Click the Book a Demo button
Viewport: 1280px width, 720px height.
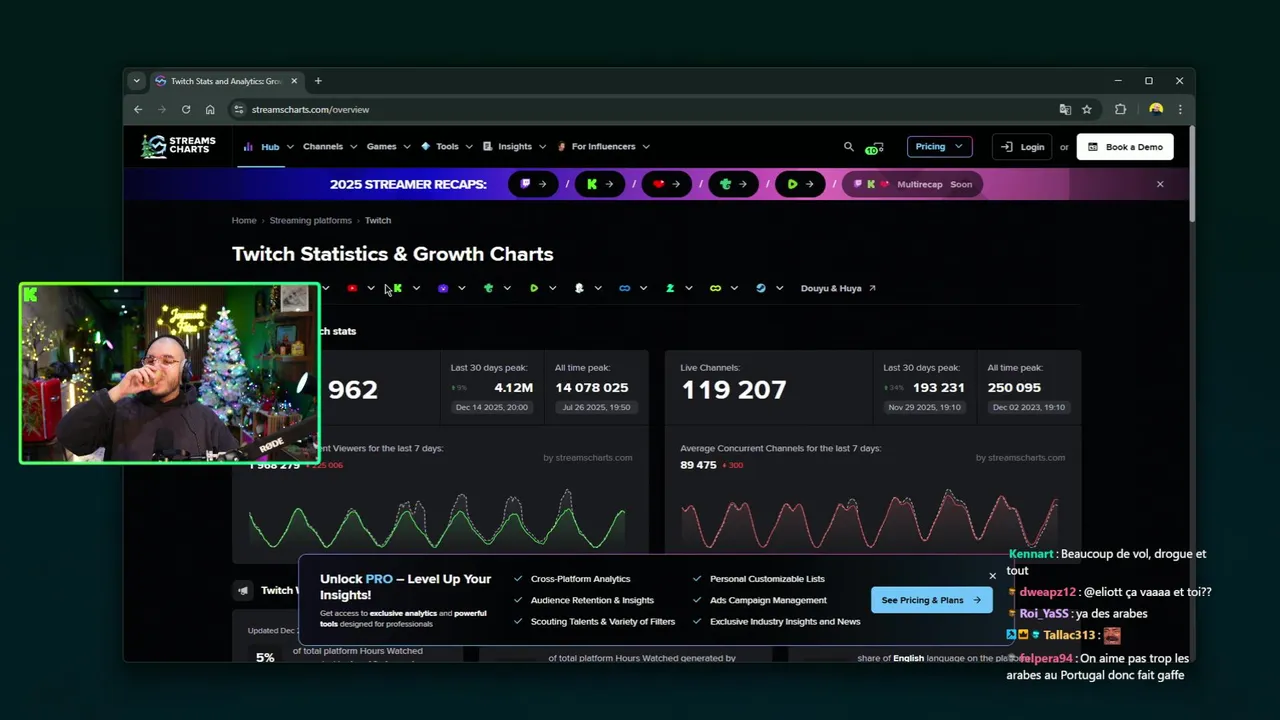[x=1125, y=147]
